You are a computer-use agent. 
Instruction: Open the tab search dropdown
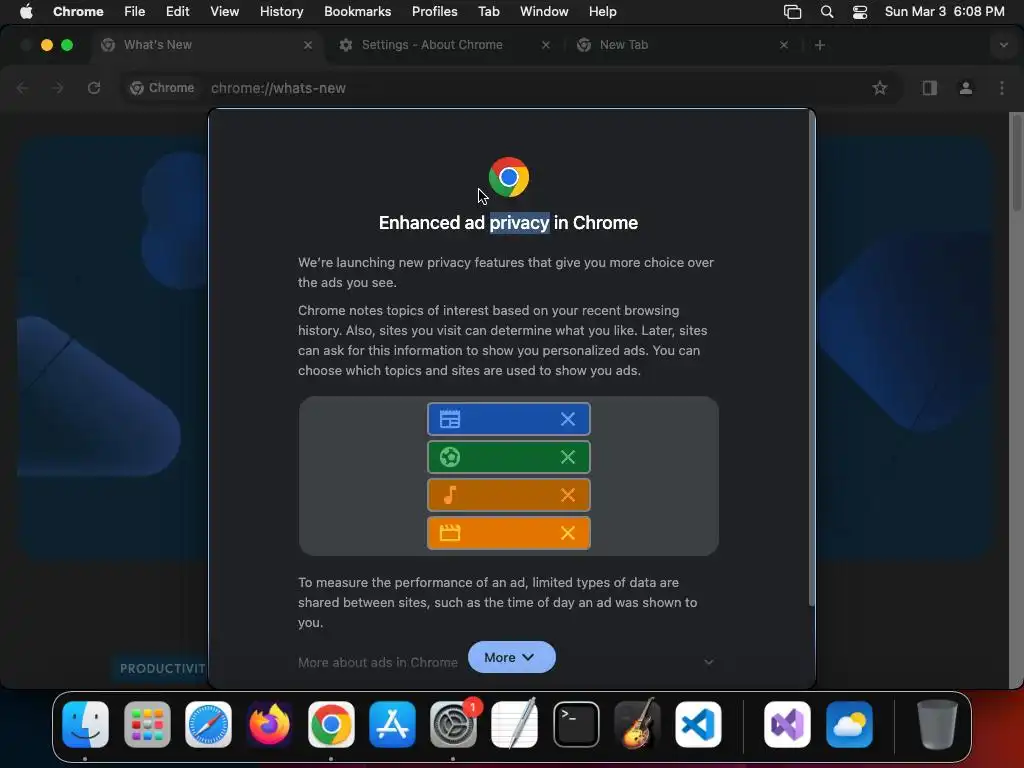1003,45
